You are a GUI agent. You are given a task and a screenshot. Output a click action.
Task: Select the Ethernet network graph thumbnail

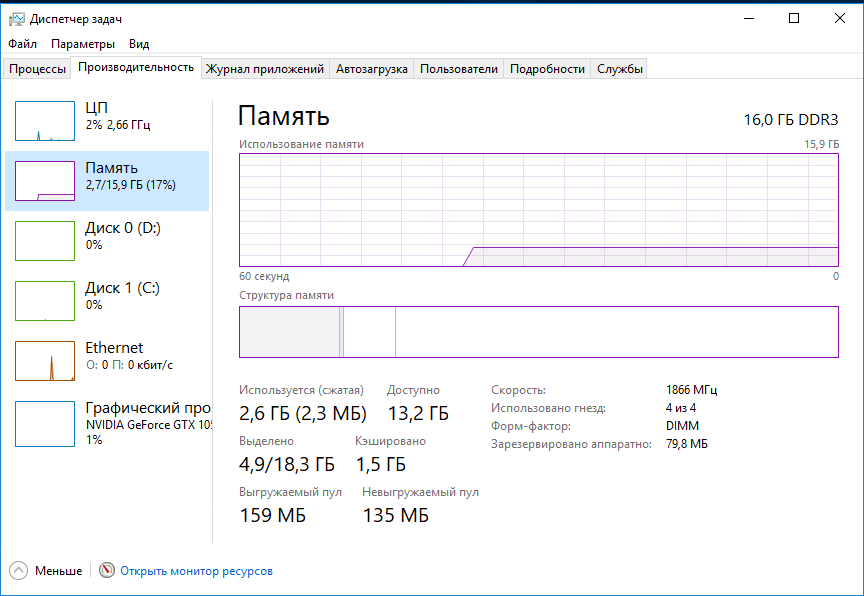tap(45, 361)
